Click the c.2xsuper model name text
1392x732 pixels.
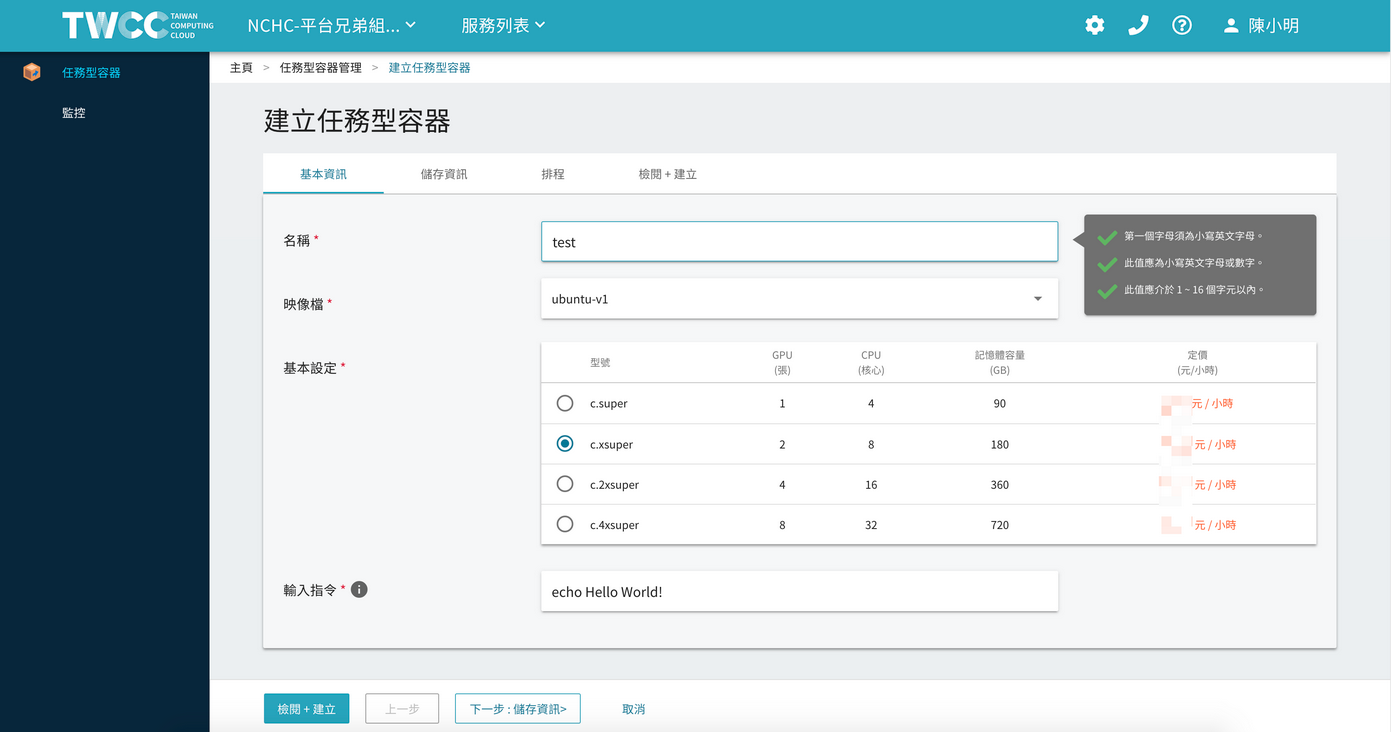[614, 485]
